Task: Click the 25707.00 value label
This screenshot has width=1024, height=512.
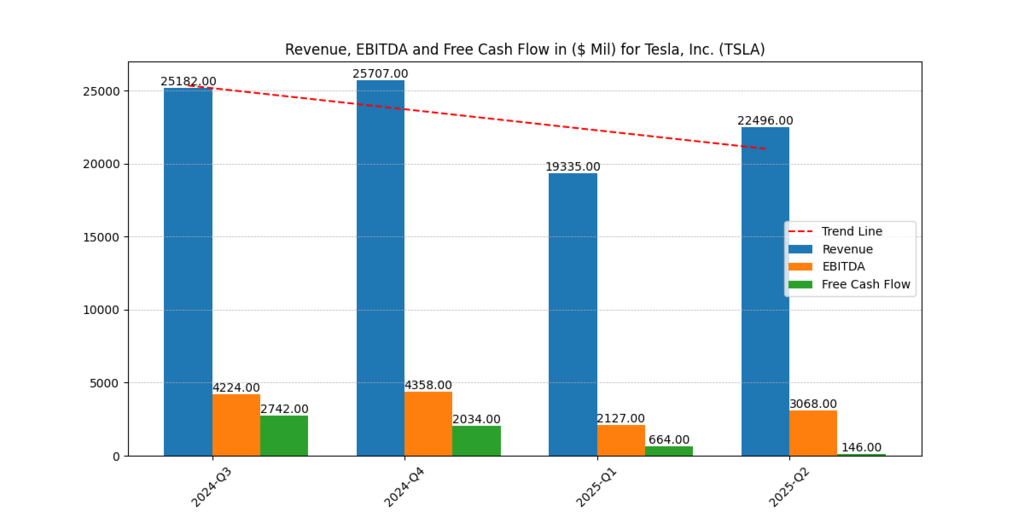Action: (380, 74)
